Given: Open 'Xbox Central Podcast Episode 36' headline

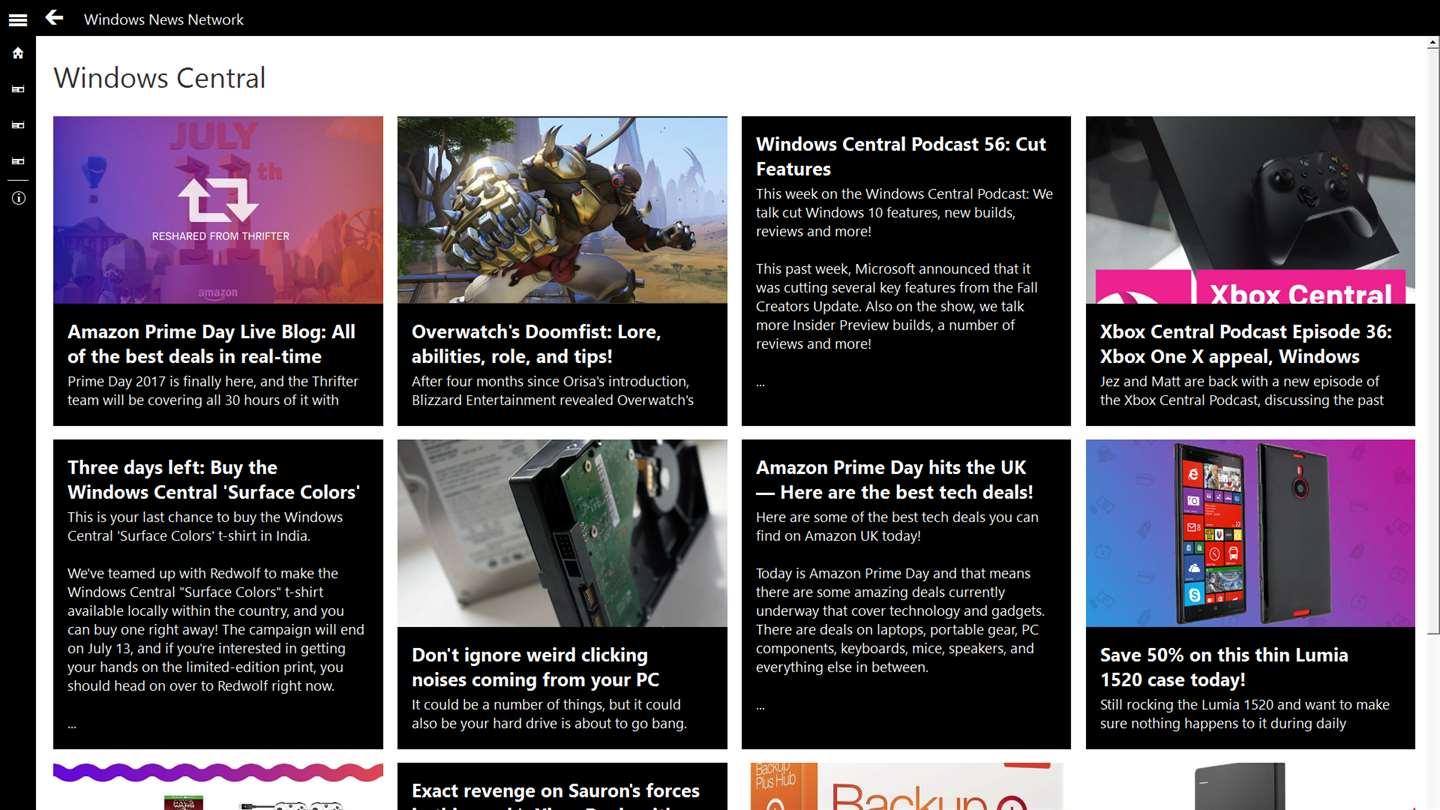Looking at the screenshot, I should (x=1246, y=344).
